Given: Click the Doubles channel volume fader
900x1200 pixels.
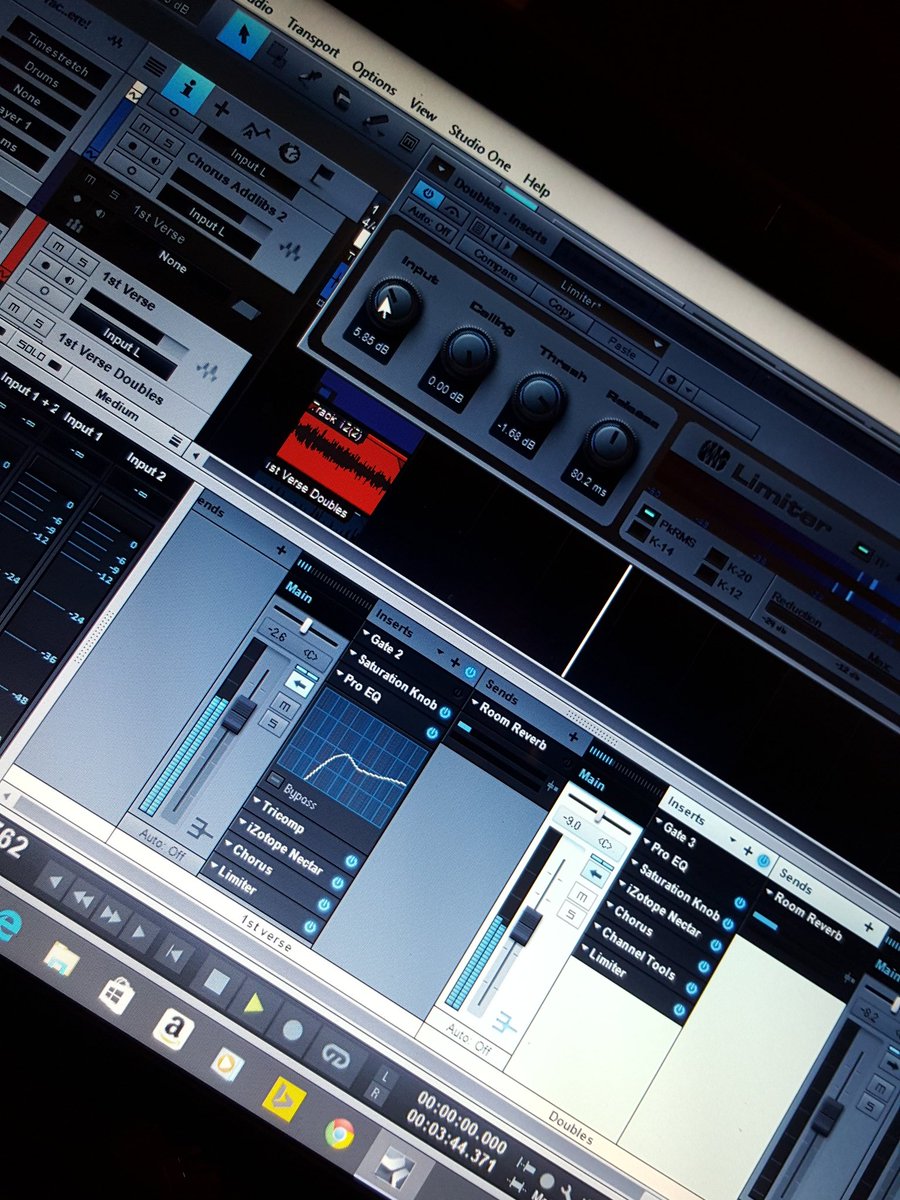Looking at the screenshot, I should (x=524, y=926).
